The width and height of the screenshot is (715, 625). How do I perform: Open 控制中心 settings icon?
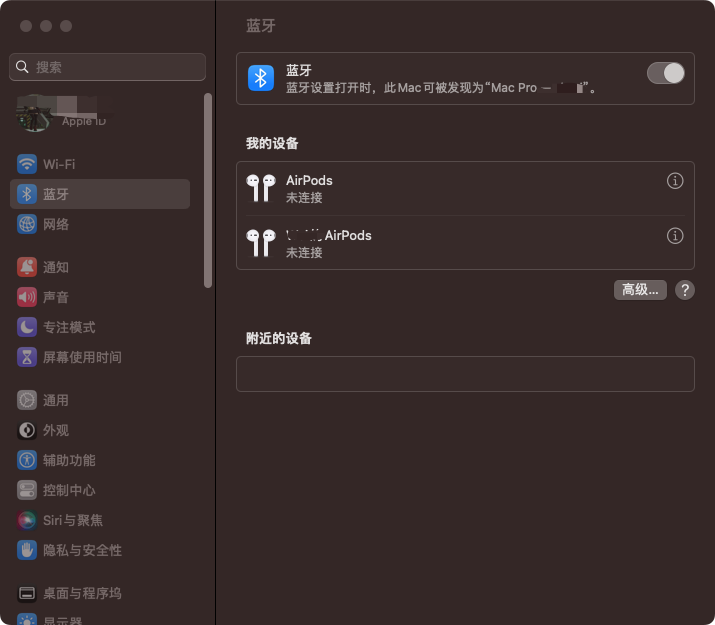click(27, 490)
